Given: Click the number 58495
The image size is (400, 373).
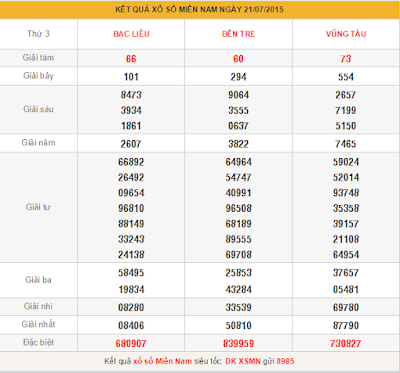Looking at the screenshot, I should coord(131,273).
